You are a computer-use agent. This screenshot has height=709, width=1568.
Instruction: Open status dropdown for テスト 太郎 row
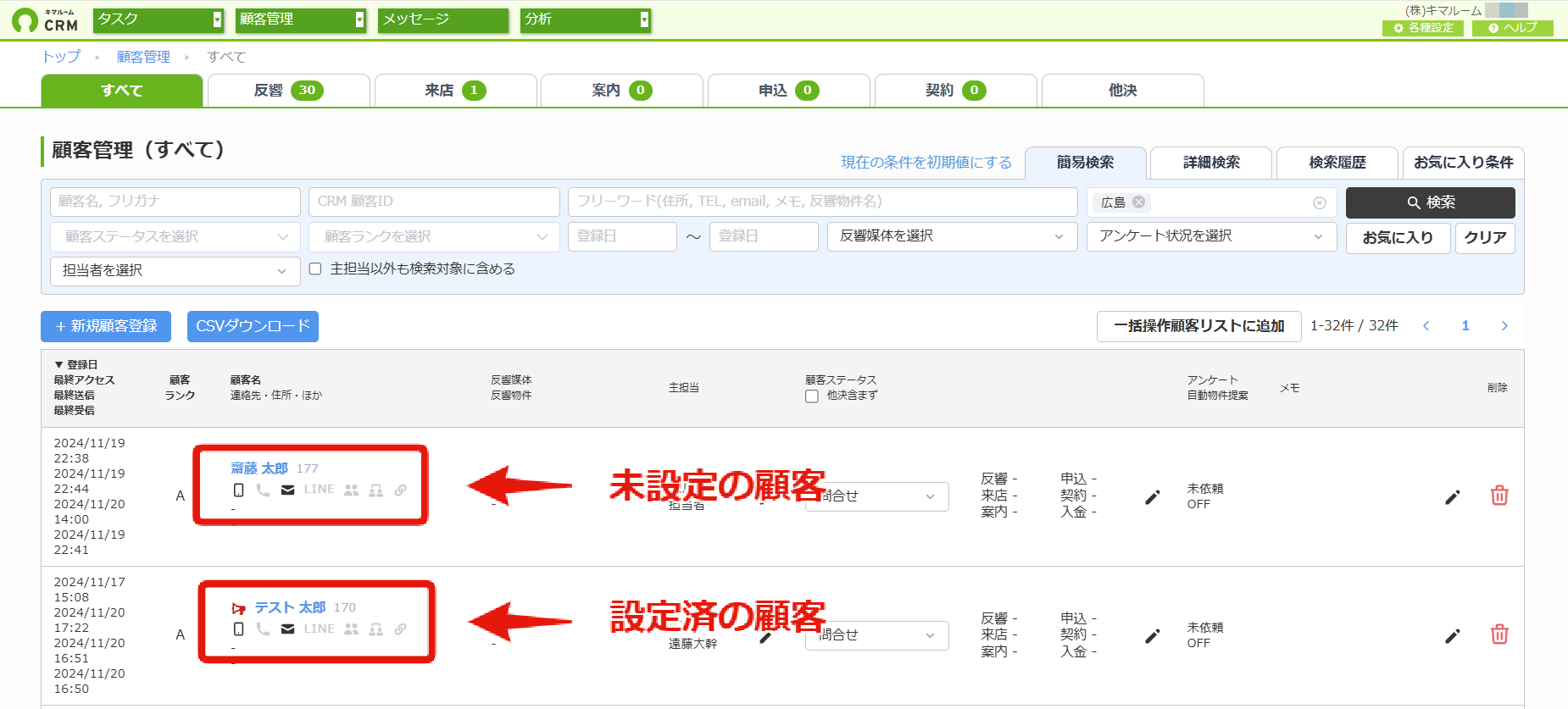point(877,635)
